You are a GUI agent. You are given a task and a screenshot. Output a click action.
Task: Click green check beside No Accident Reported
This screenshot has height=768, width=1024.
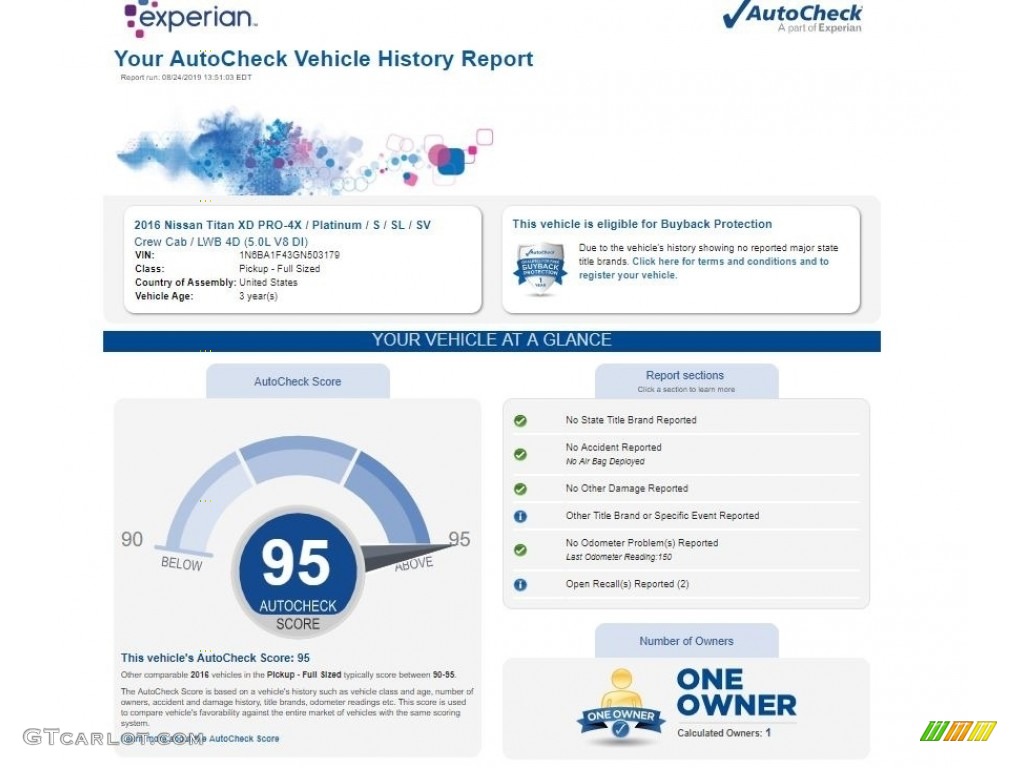click(x=520, y=454)
